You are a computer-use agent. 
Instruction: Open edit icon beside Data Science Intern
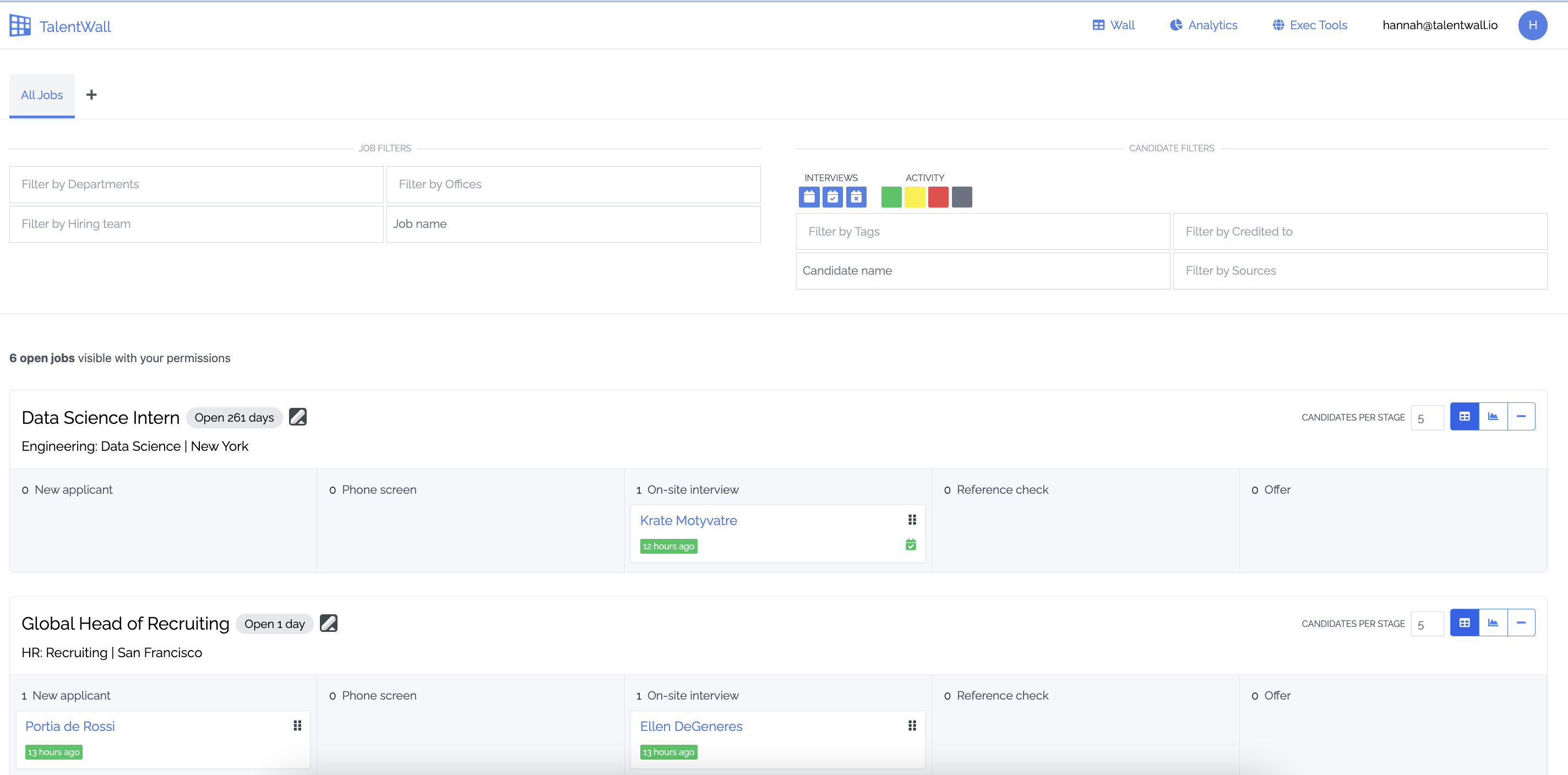(x=298, y=417)
